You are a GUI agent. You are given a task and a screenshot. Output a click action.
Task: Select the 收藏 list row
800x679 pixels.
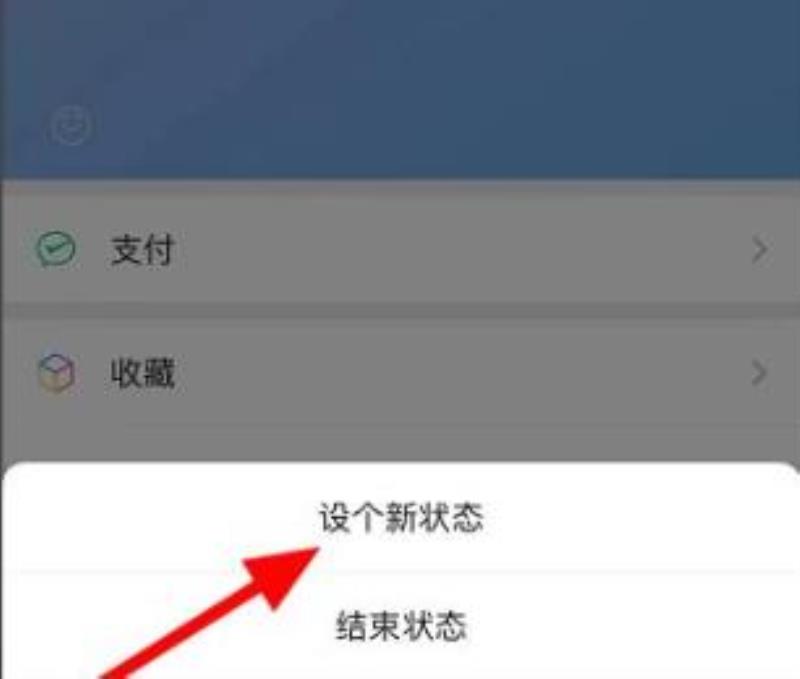click(x=400, y=372)
